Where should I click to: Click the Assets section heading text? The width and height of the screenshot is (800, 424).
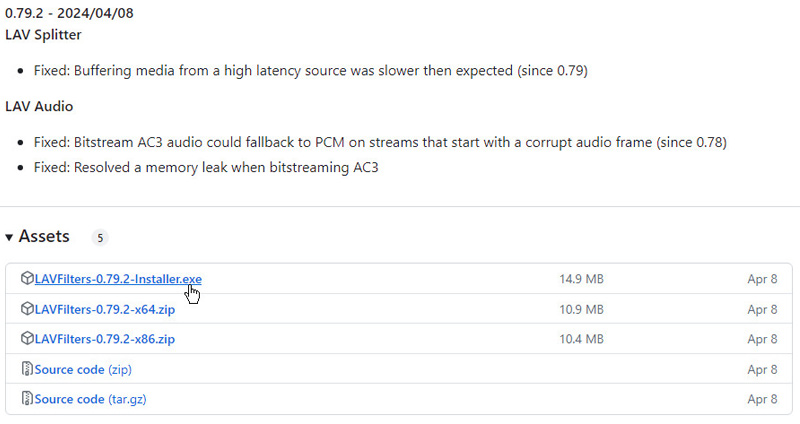(44, 237)
